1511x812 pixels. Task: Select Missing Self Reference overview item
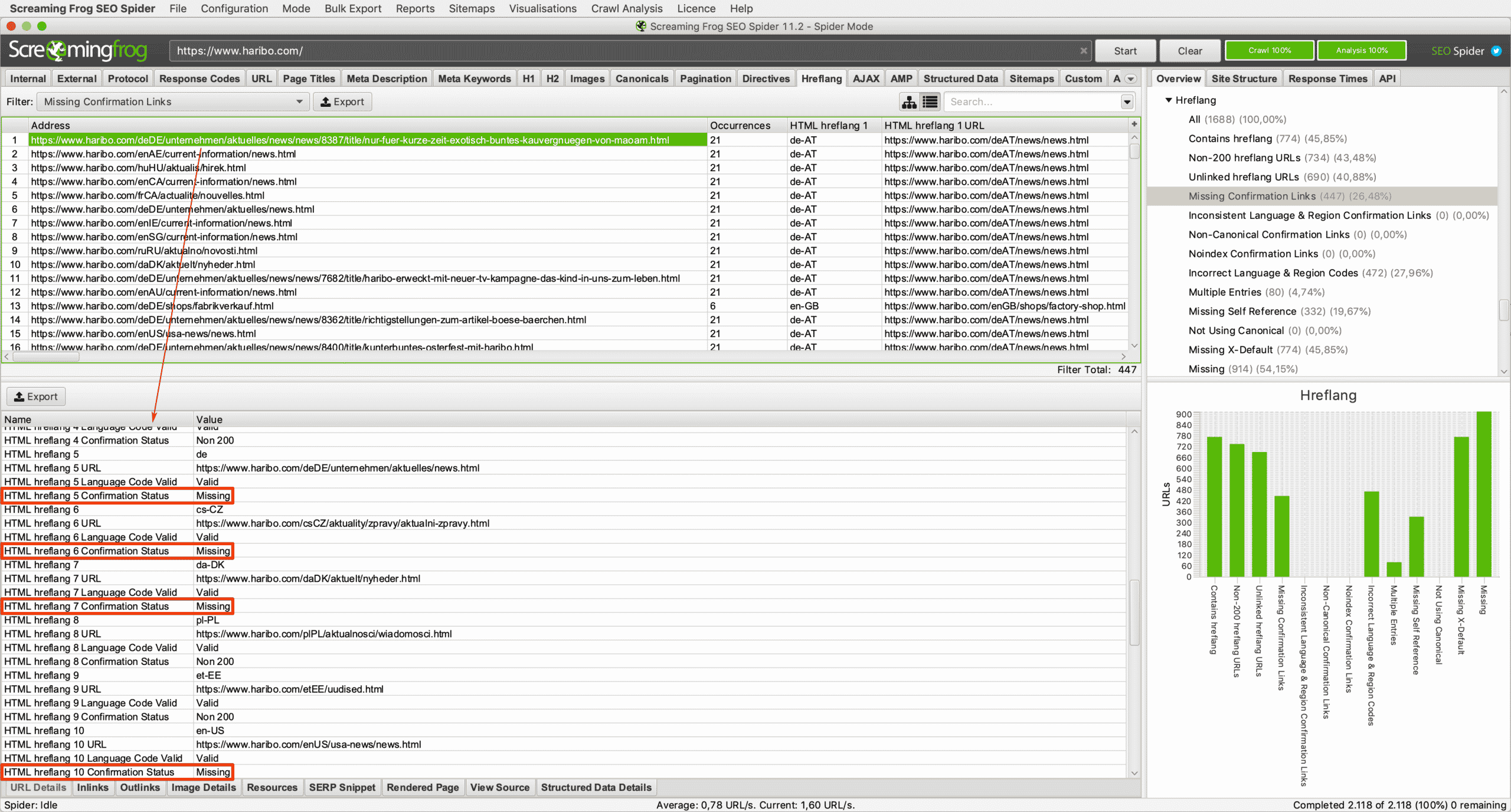pos(1279,312)
